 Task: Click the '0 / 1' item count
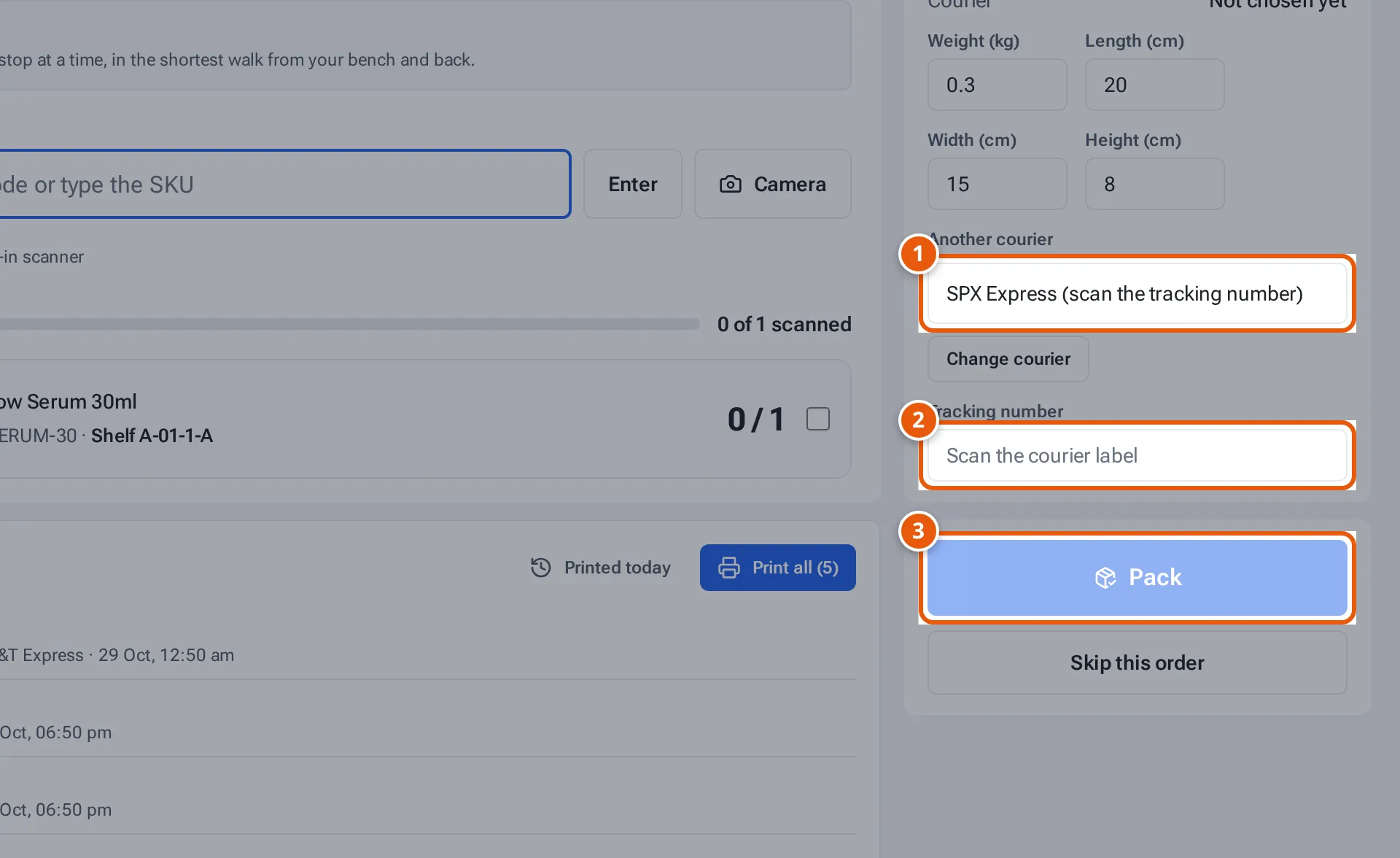pos(756,420)
